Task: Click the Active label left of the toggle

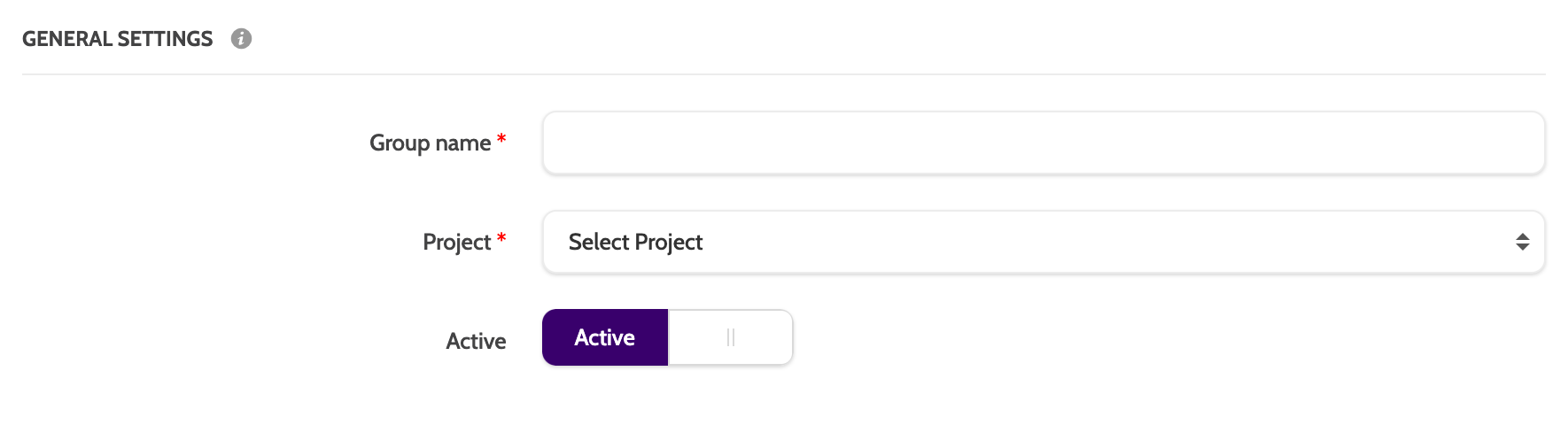Action: [x=476, y=341]
